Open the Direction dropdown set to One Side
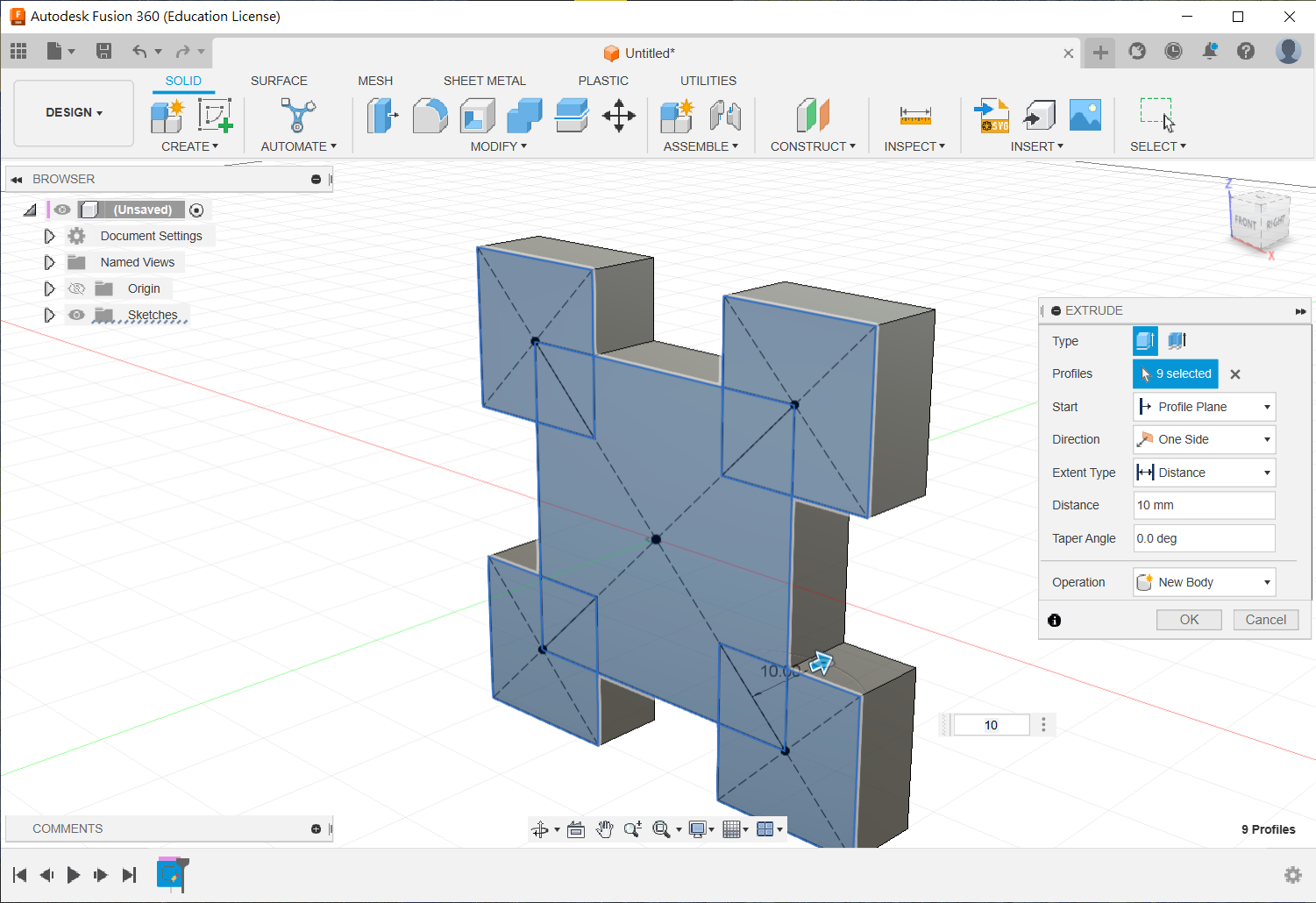Image resolution: width=1316 pixels, height=903 pixels. pos(1204,439)
